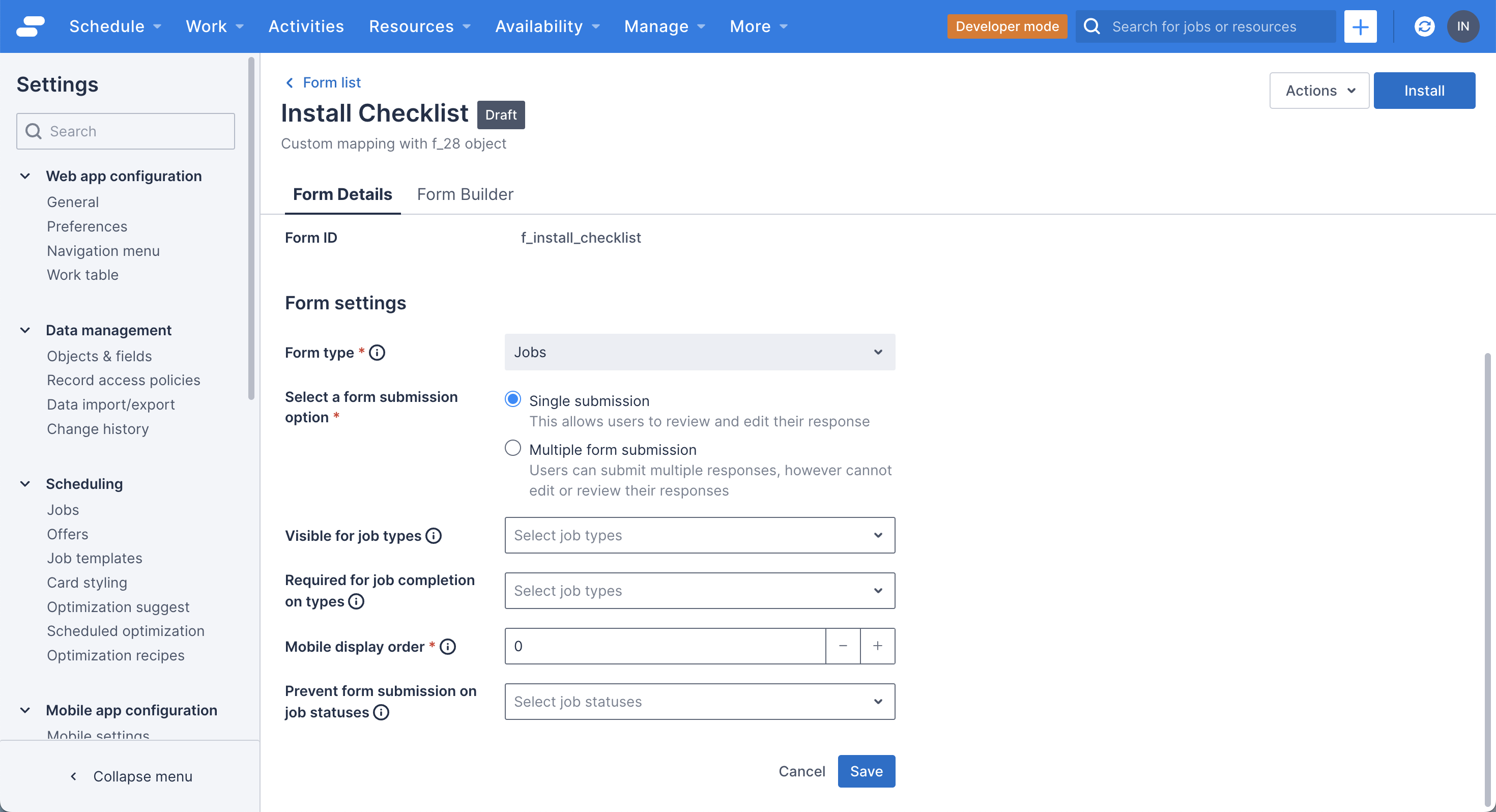Click the search icon in top navigation
Image resolution: width=1496 pixels, height=812 pixels.
1092,26
